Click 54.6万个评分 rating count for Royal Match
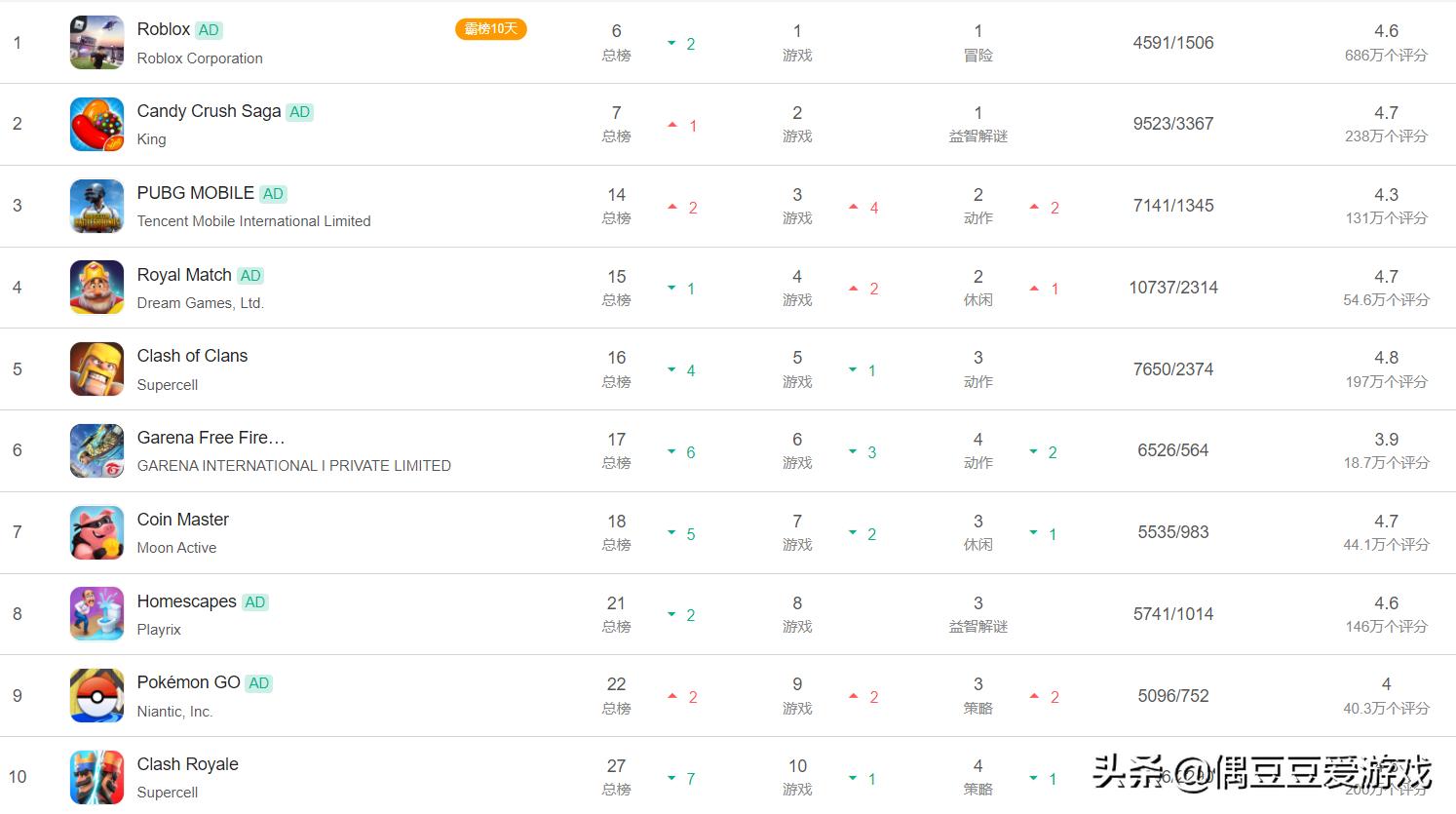 coord(1386,300)
